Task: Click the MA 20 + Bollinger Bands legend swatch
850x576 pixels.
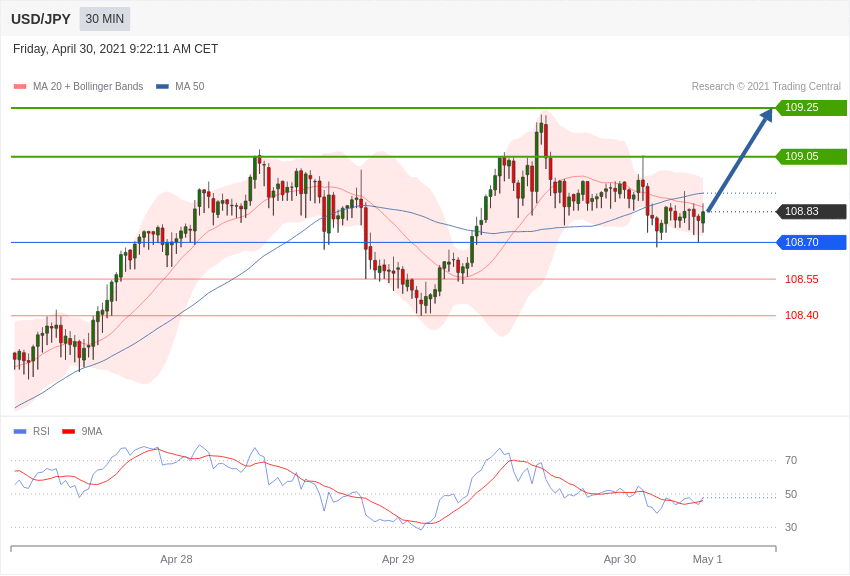Action: (x=20, y=87)
